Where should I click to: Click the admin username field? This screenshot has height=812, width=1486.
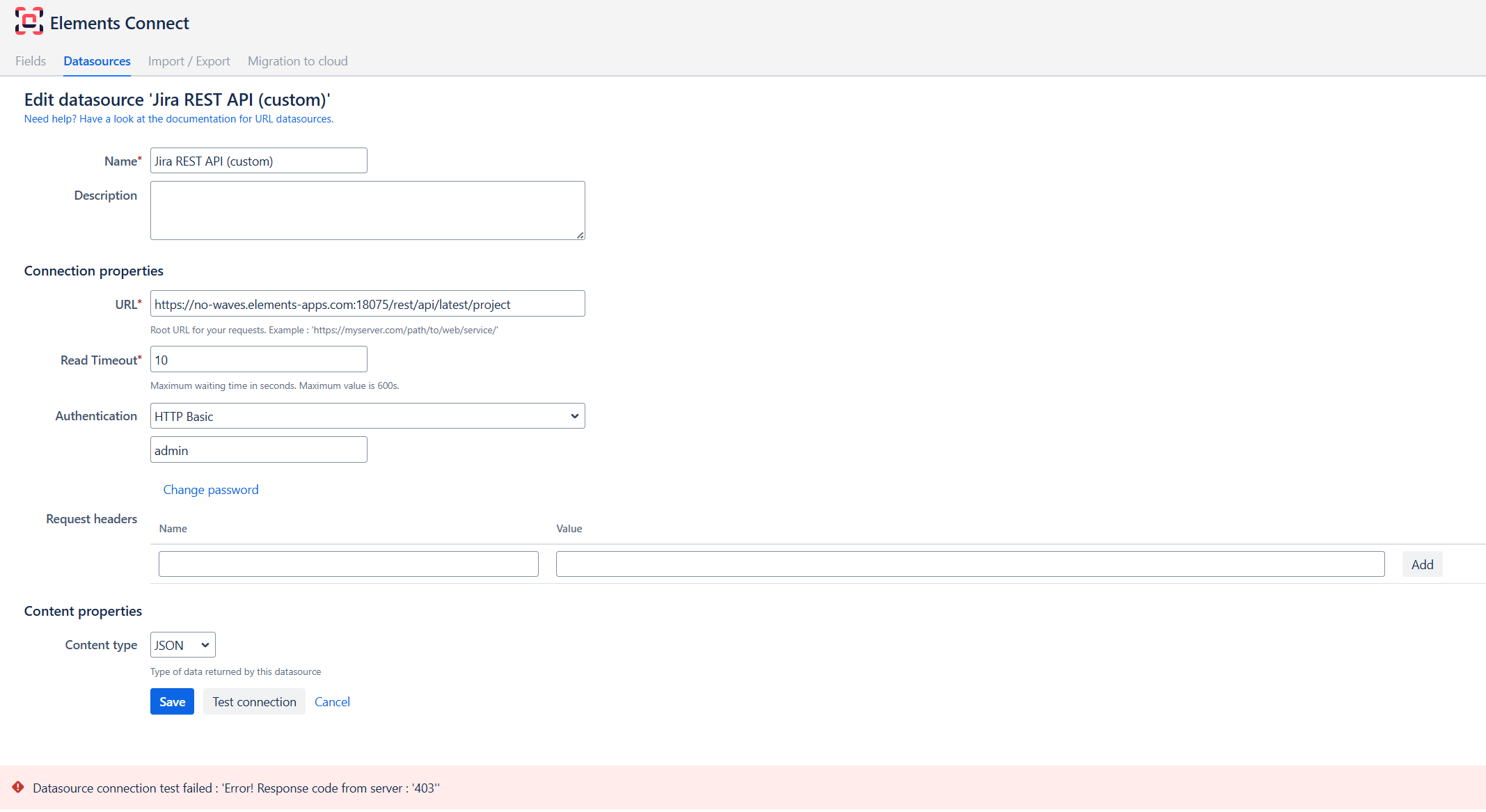[259, 450]
